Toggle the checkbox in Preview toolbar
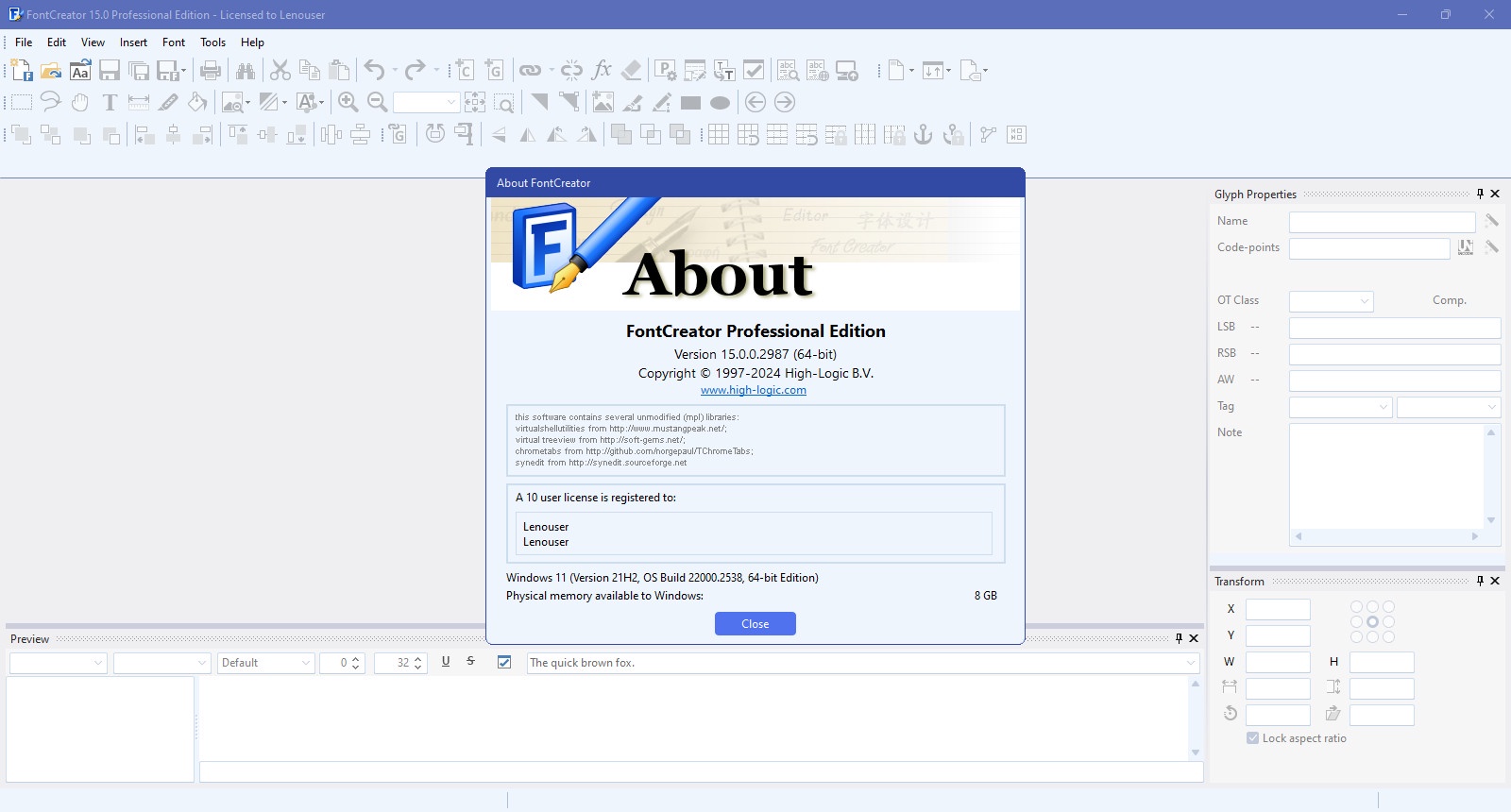Screen dimensions: 1511x812 504,662
